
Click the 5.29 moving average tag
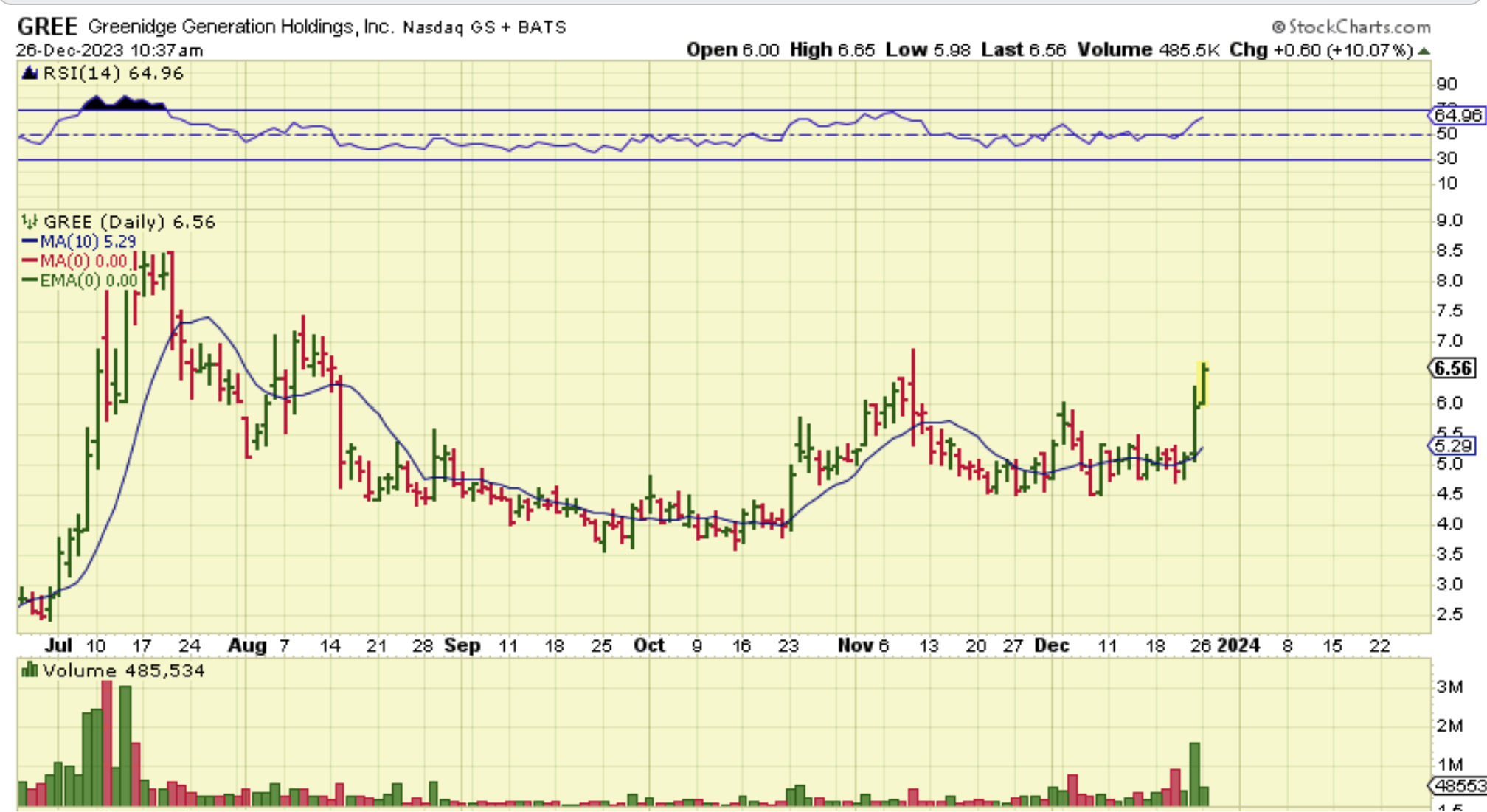click(1452, 445)
